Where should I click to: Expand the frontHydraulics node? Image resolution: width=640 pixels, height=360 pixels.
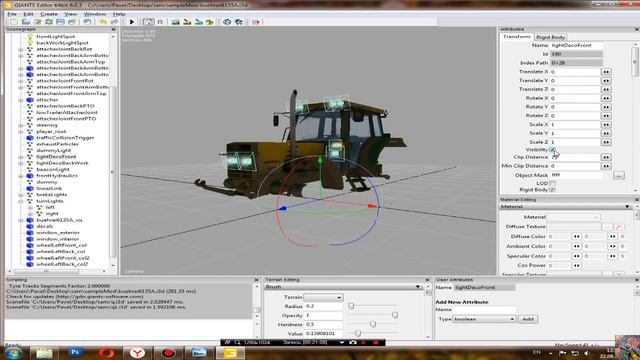click(x=21, y=176)
